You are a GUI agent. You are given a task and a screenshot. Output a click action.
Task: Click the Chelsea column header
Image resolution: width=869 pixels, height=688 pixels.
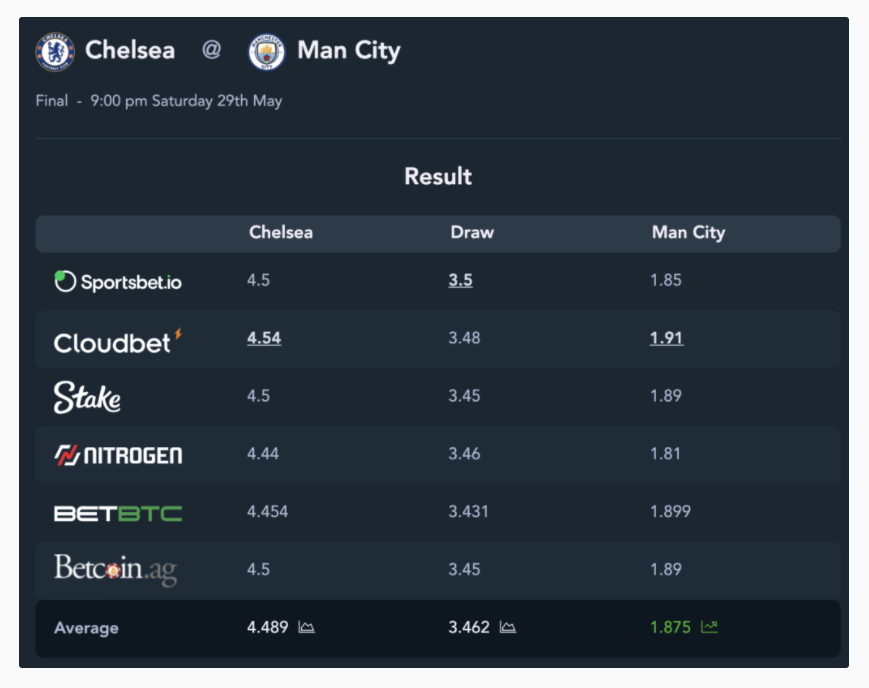click(281, 232)
